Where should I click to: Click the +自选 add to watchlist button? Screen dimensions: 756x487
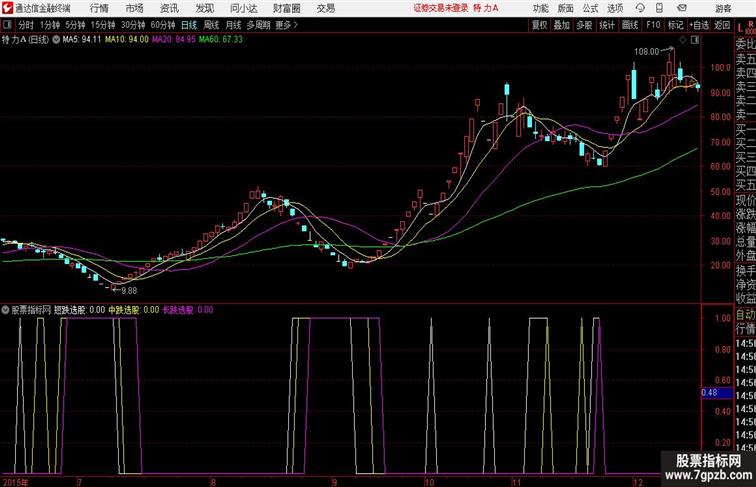(699, 25)
